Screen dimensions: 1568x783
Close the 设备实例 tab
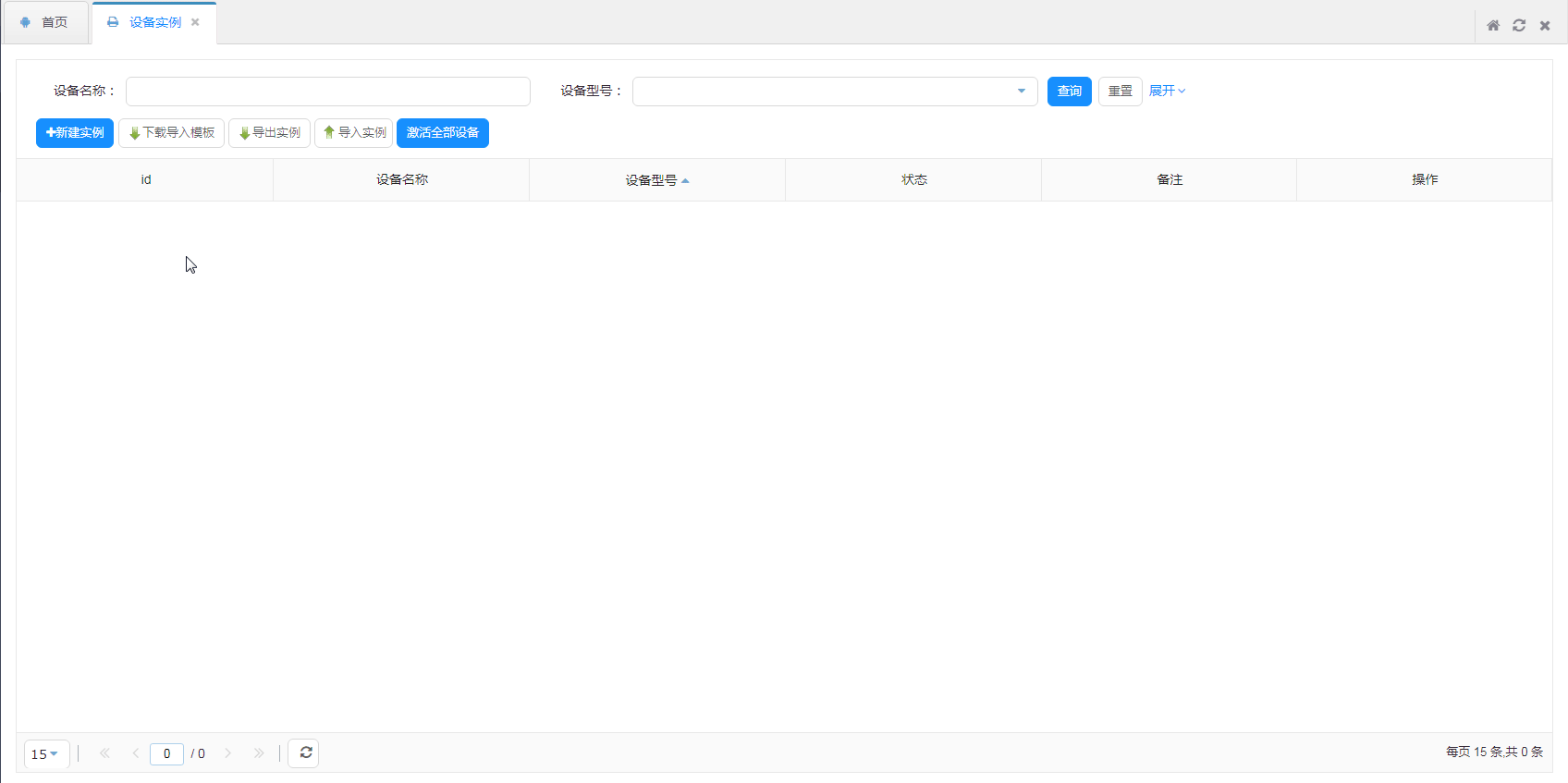coord(195,22)
